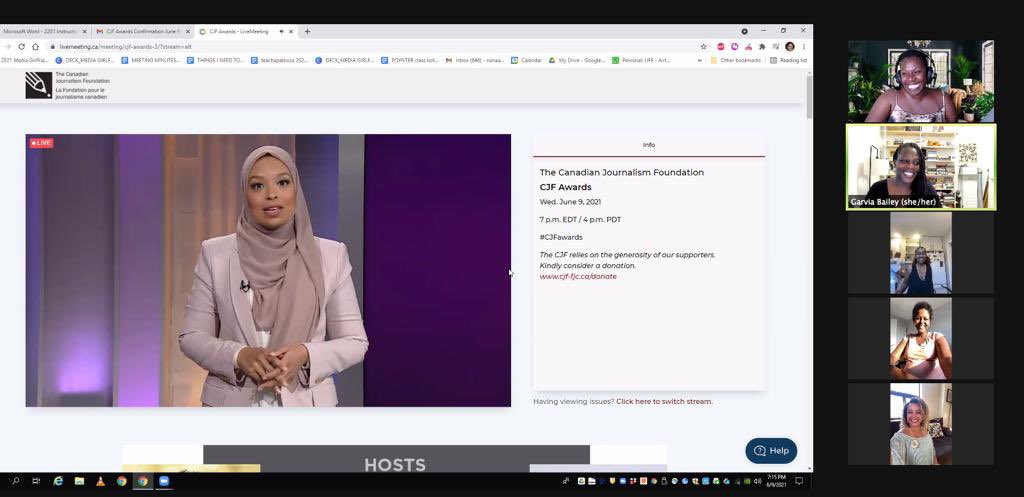Image resolution: width=1024 pixels, height=497 pixels.
Task: Select the third Zoom participant tile
Action: [921, 253]
